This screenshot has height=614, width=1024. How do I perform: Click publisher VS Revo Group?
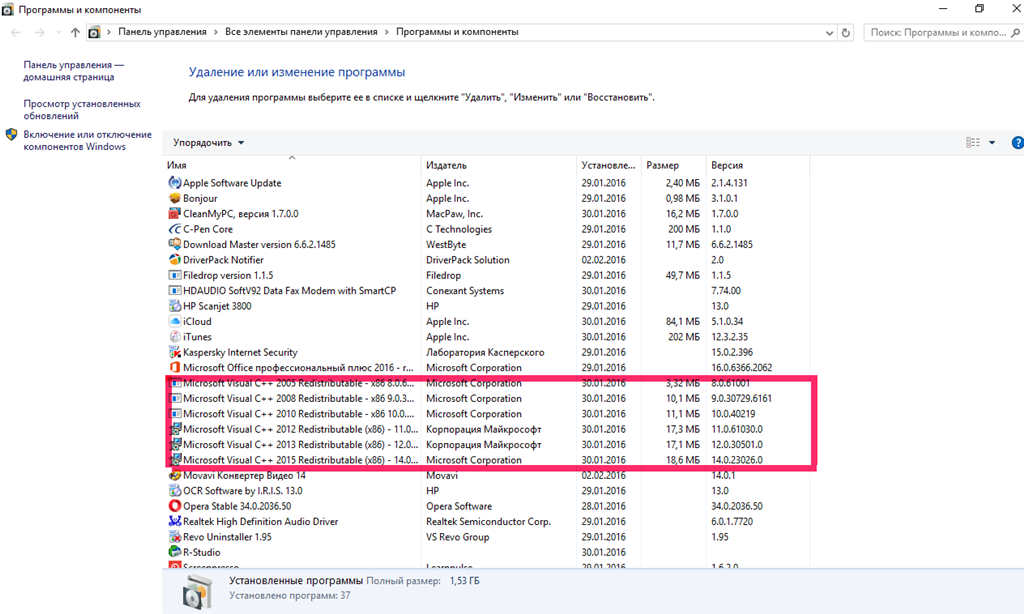pos(457,537)
